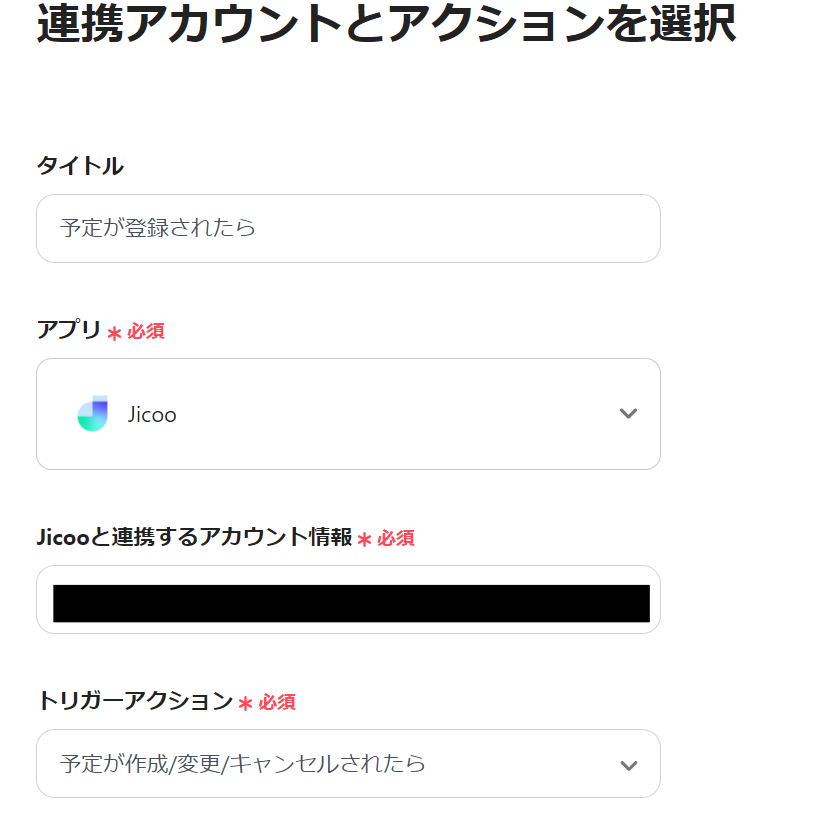Click the Jicoo app logo icon
This screenshot has height=816, width=838.
coord(92,414)
